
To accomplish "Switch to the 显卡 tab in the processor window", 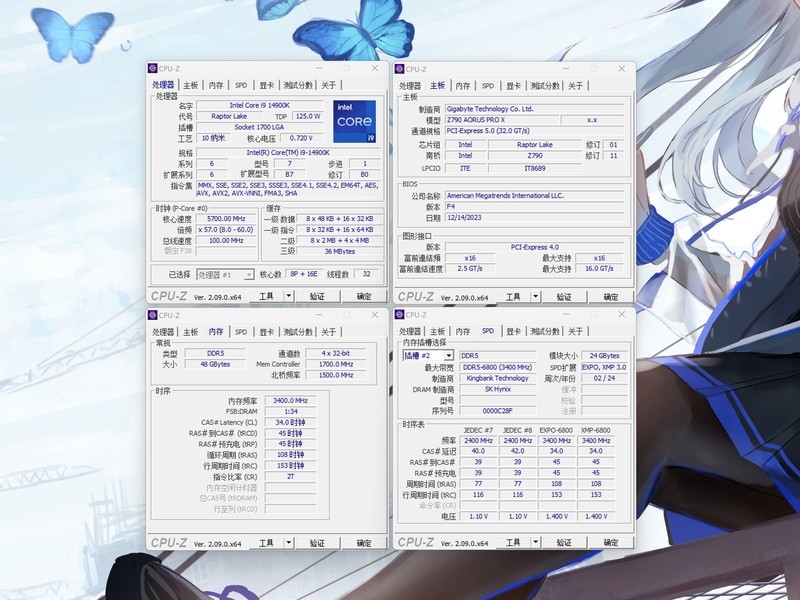I will pos(267,86).
